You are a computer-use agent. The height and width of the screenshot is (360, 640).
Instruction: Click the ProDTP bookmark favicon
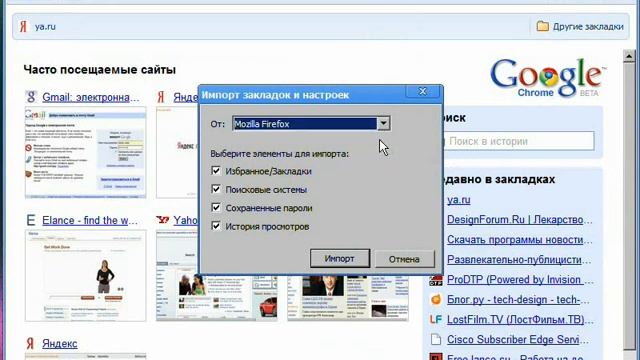coord(436,280)
